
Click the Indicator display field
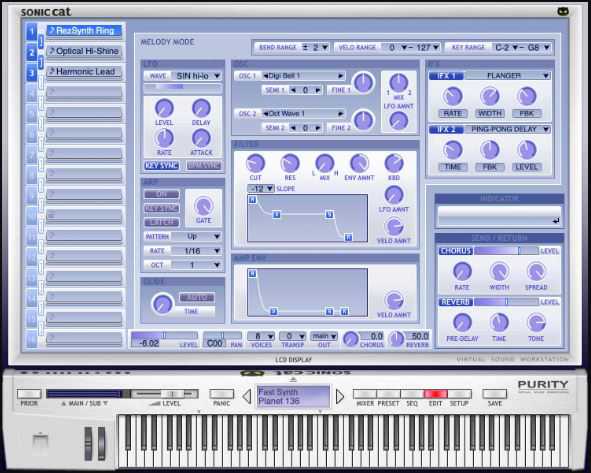499,217
